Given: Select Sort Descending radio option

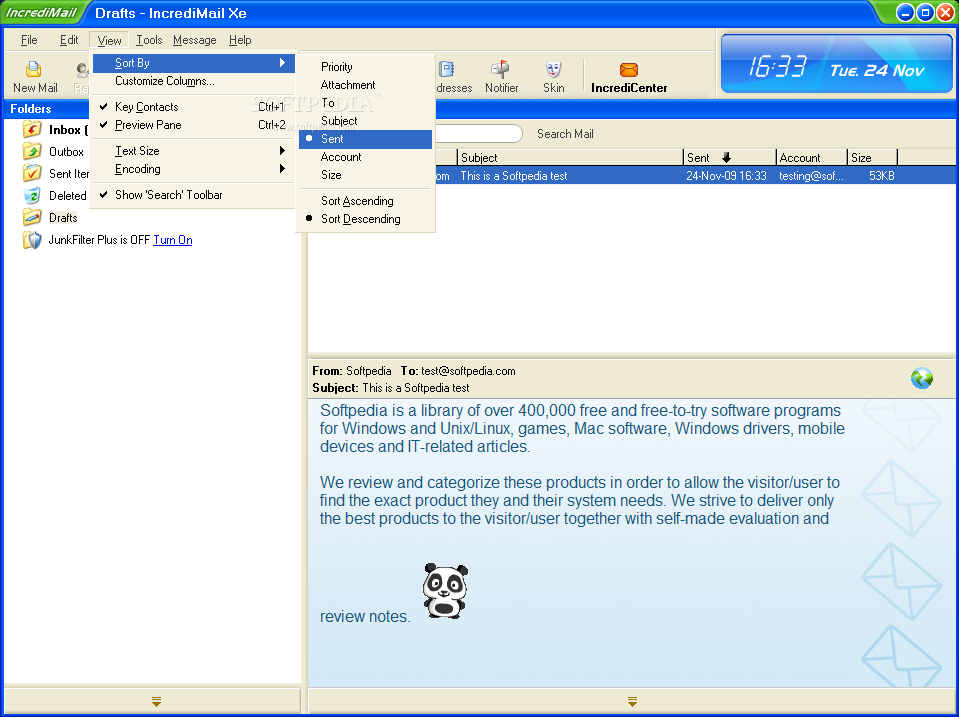Looking at the screenshot, I should [x=365, y=219].
